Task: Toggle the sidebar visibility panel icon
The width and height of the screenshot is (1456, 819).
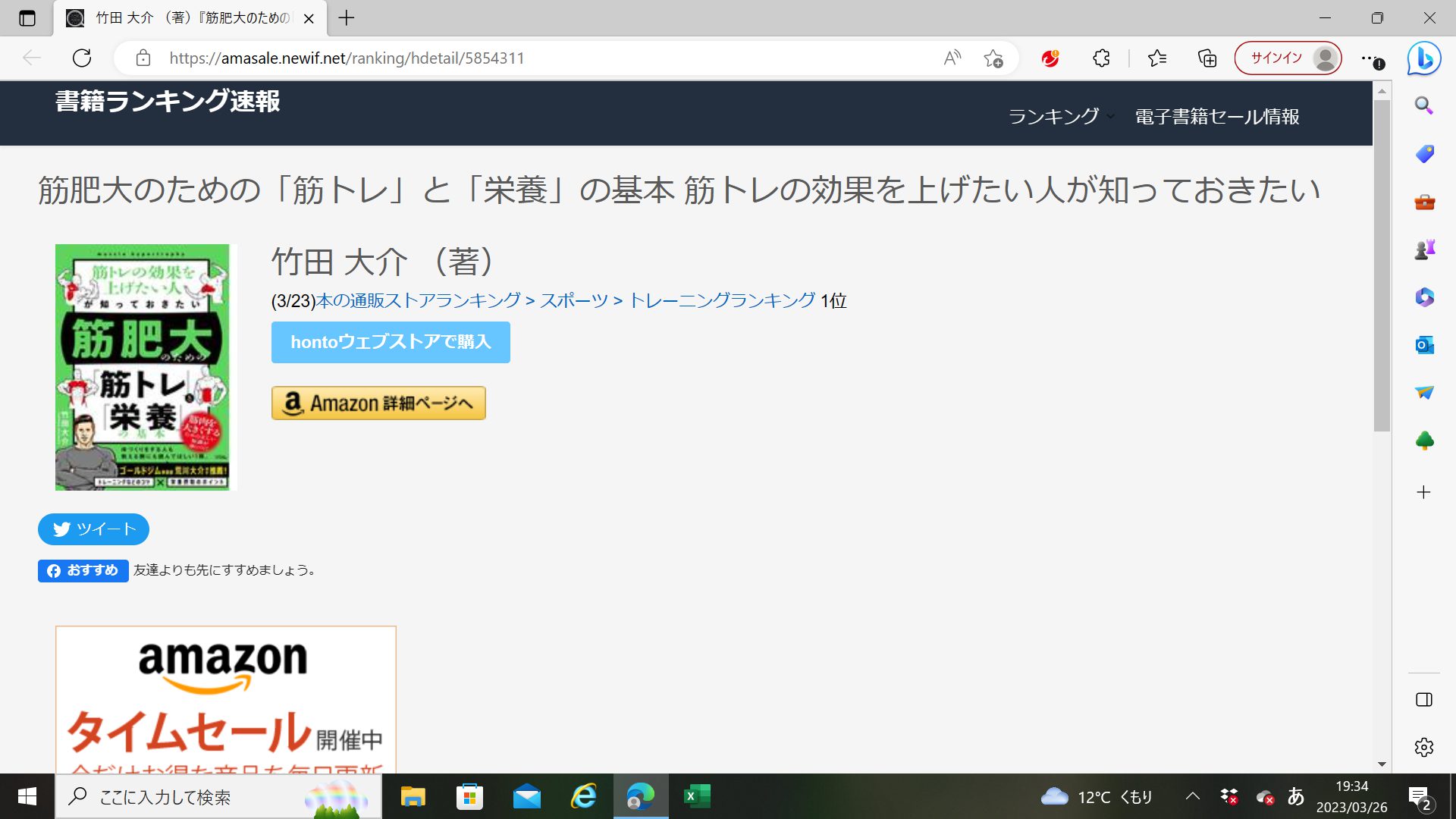Action: (x=1423, y=699)
